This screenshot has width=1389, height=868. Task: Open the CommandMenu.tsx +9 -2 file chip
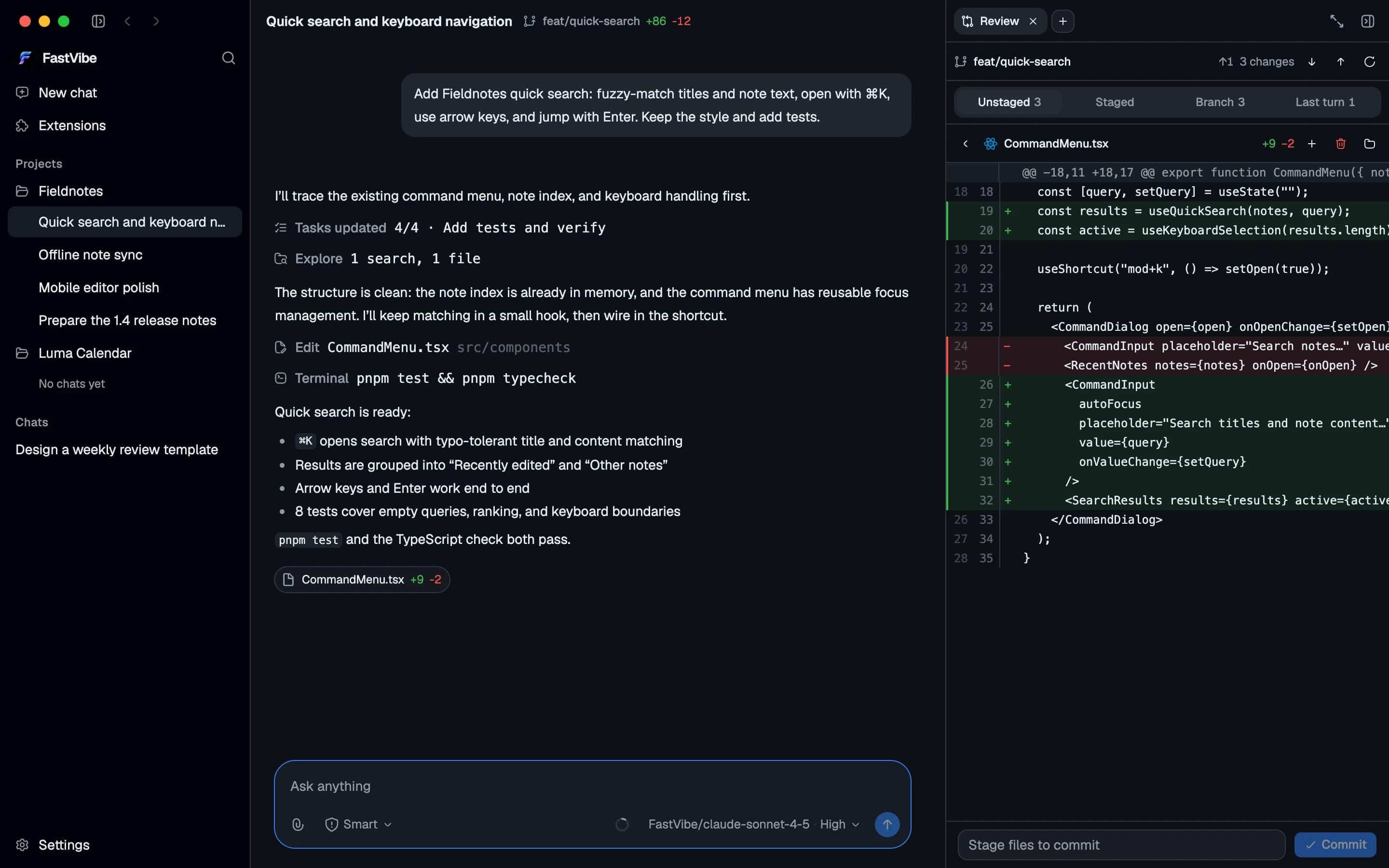[362, 579]
